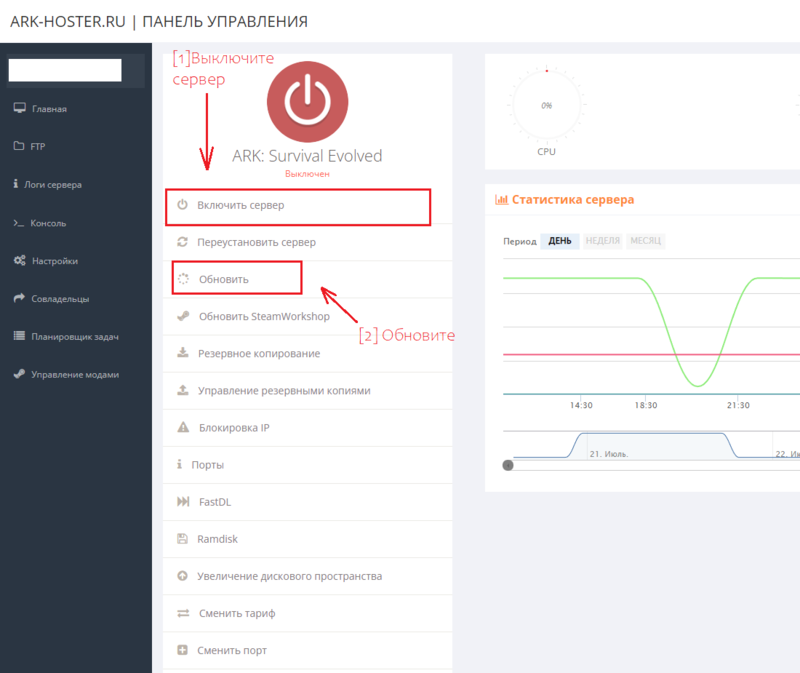Viewport: 800px width, 673px height.
Task: Open Консоль from the left sidebar
Action: [x=48, y=223]
